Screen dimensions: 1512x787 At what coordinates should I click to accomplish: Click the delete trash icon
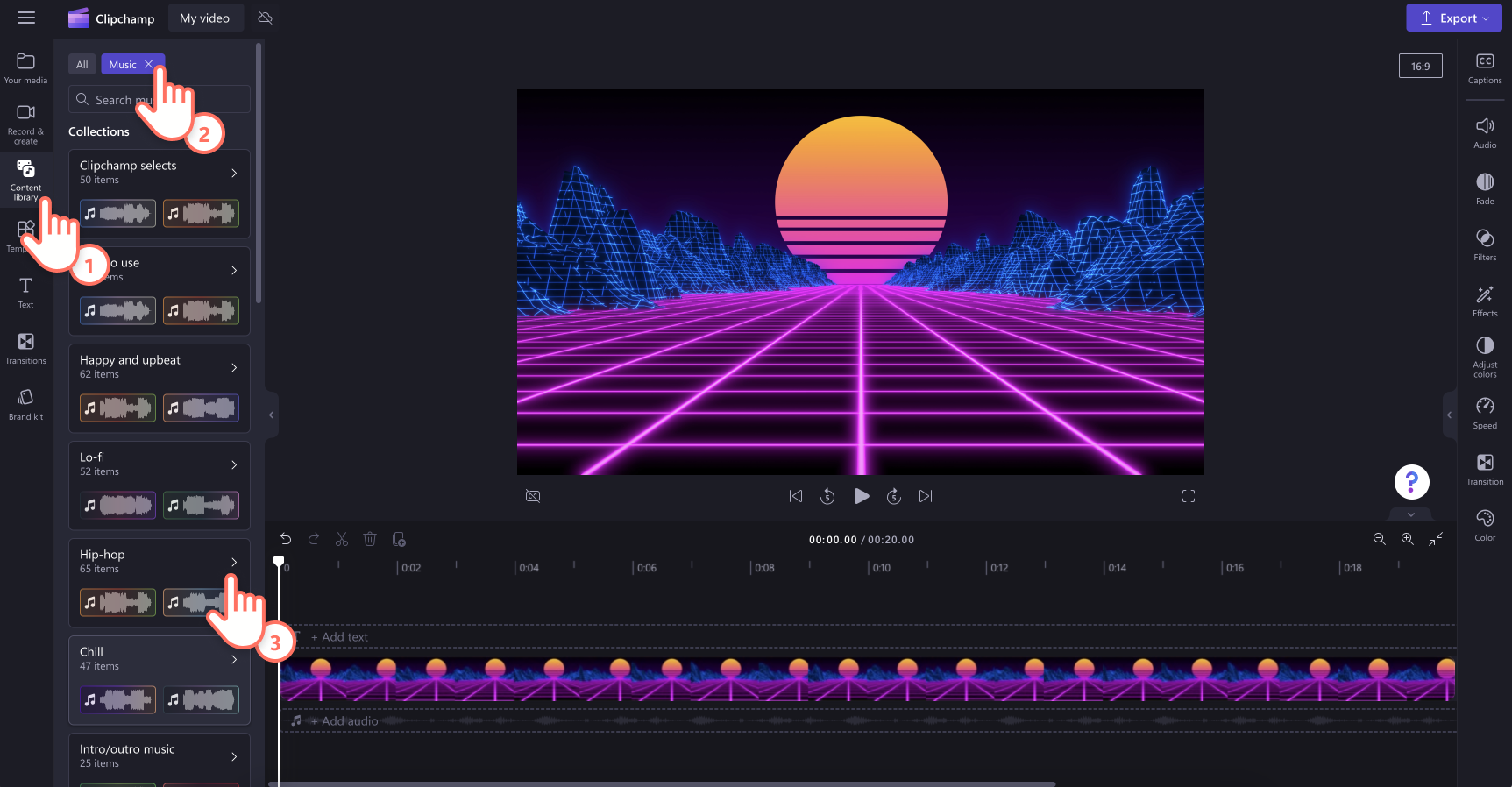click(370, 539)
